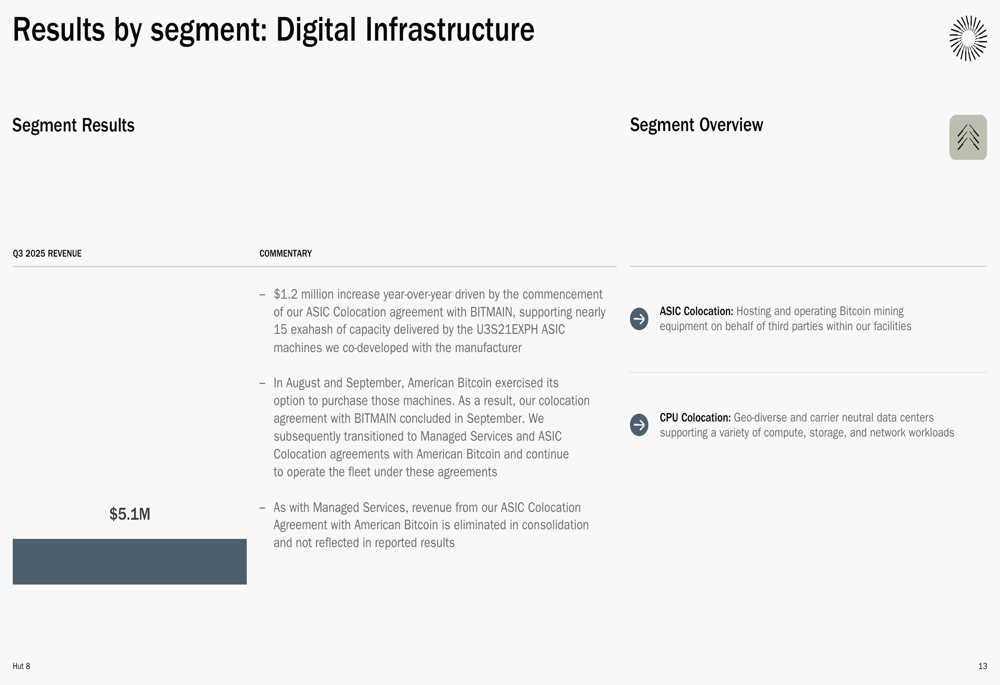Select the 'Geo-diverse and carrier neutral' description
The image size is (1000, 685).
click(833, 418)
